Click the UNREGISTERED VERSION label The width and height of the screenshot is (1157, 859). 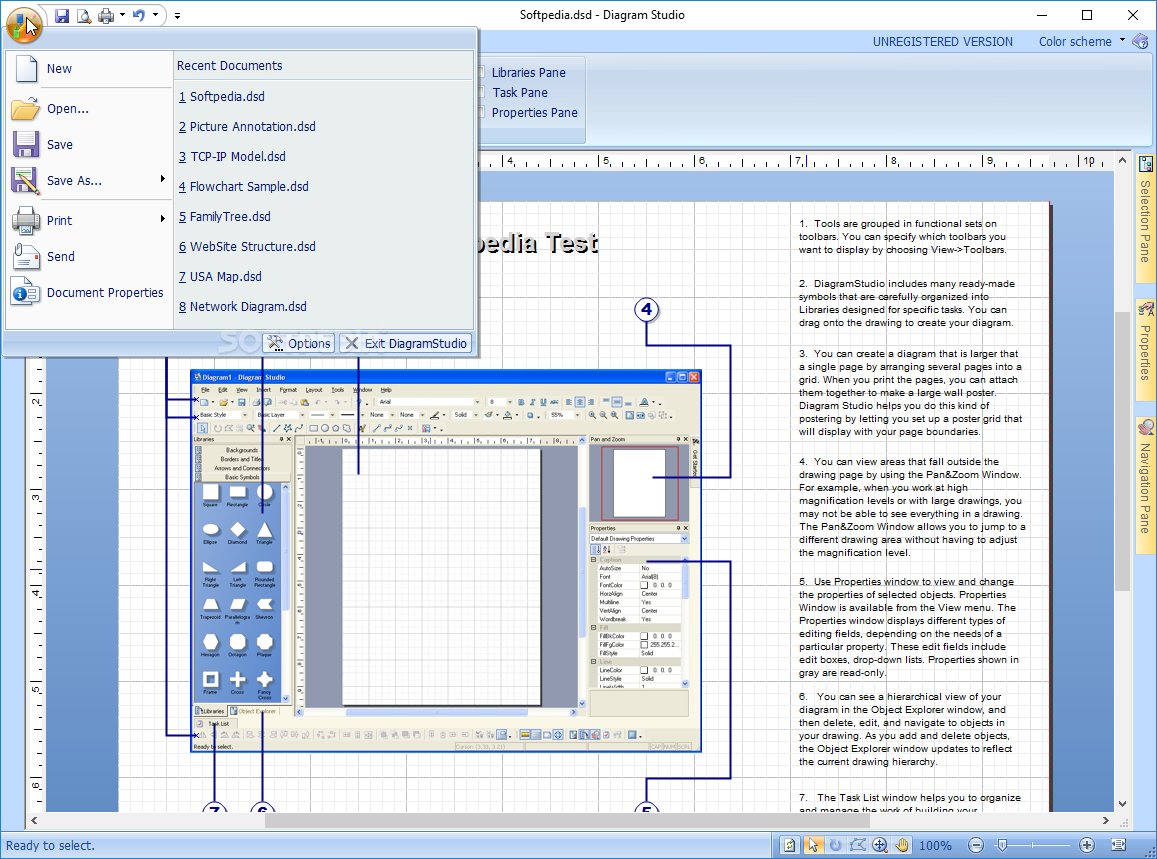tap(942, 42)
